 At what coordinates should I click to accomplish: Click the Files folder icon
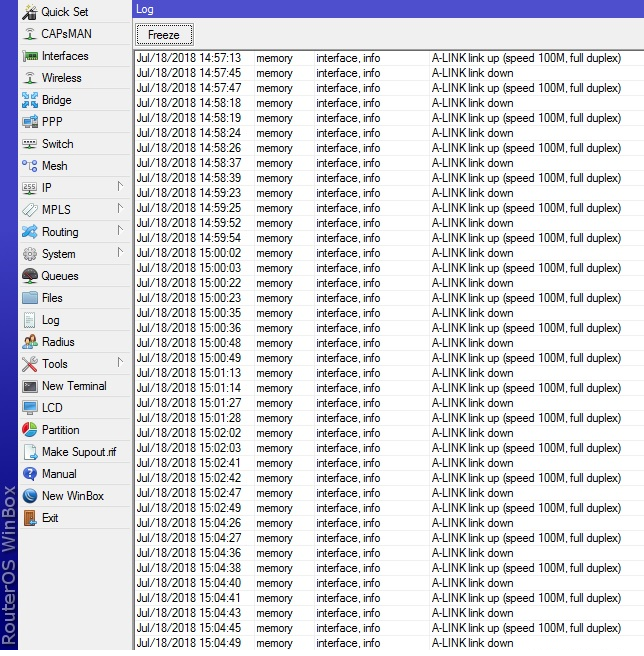click(30, 298)
